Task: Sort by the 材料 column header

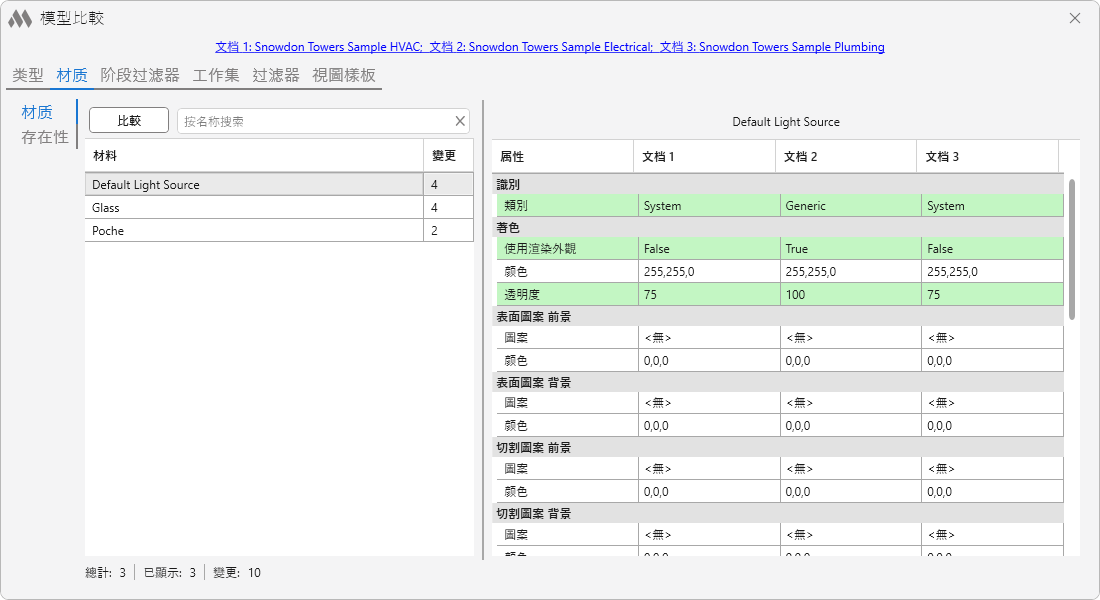Action: pos(254,155)
